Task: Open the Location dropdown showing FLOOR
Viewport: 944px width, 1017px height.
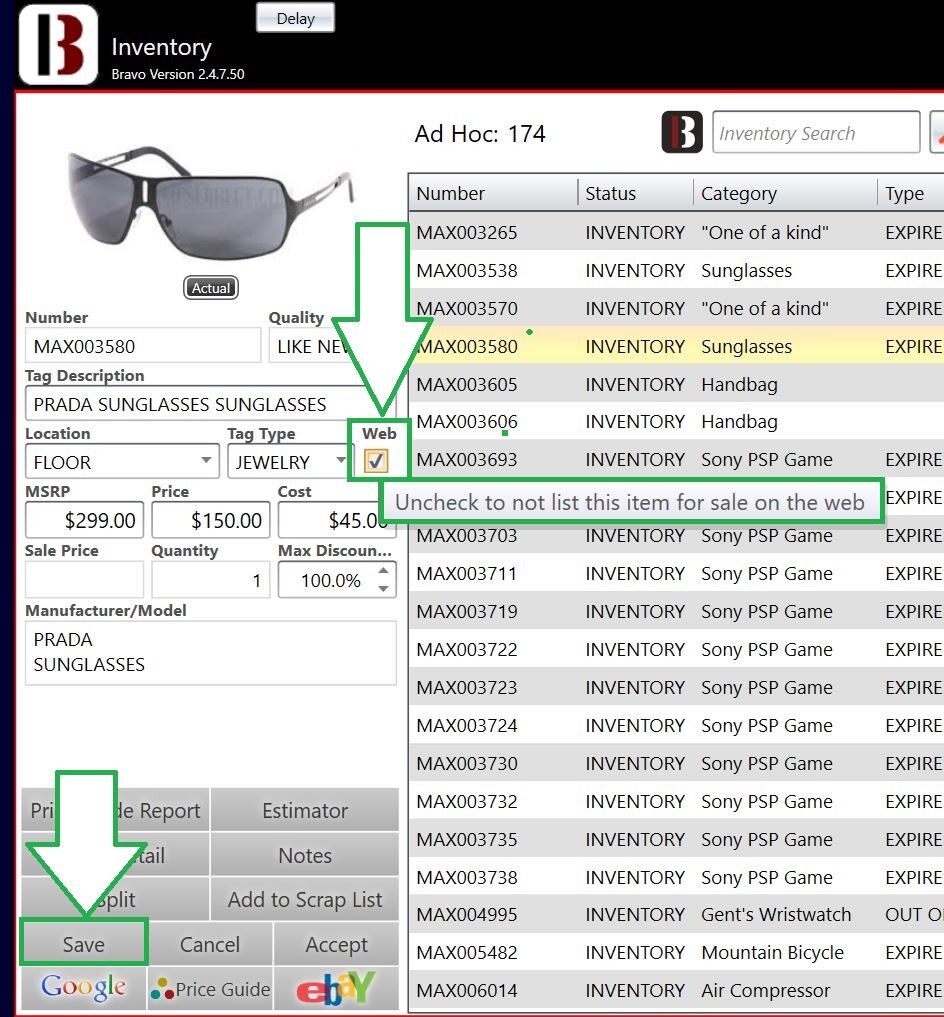Action: tap(122, 462)
